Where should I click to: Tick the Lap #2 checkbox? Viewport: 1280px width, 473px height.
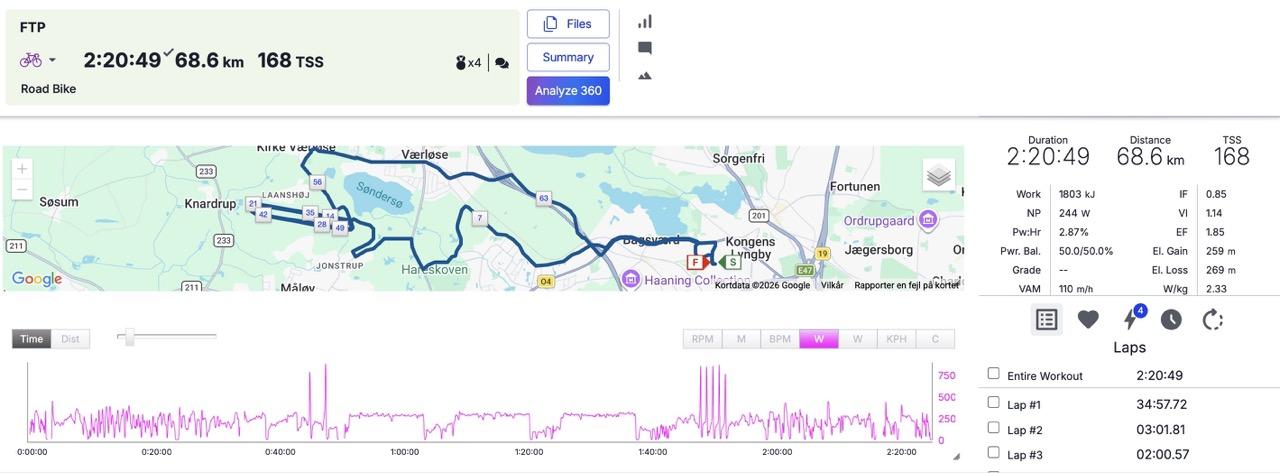click(x=993, y=428)
